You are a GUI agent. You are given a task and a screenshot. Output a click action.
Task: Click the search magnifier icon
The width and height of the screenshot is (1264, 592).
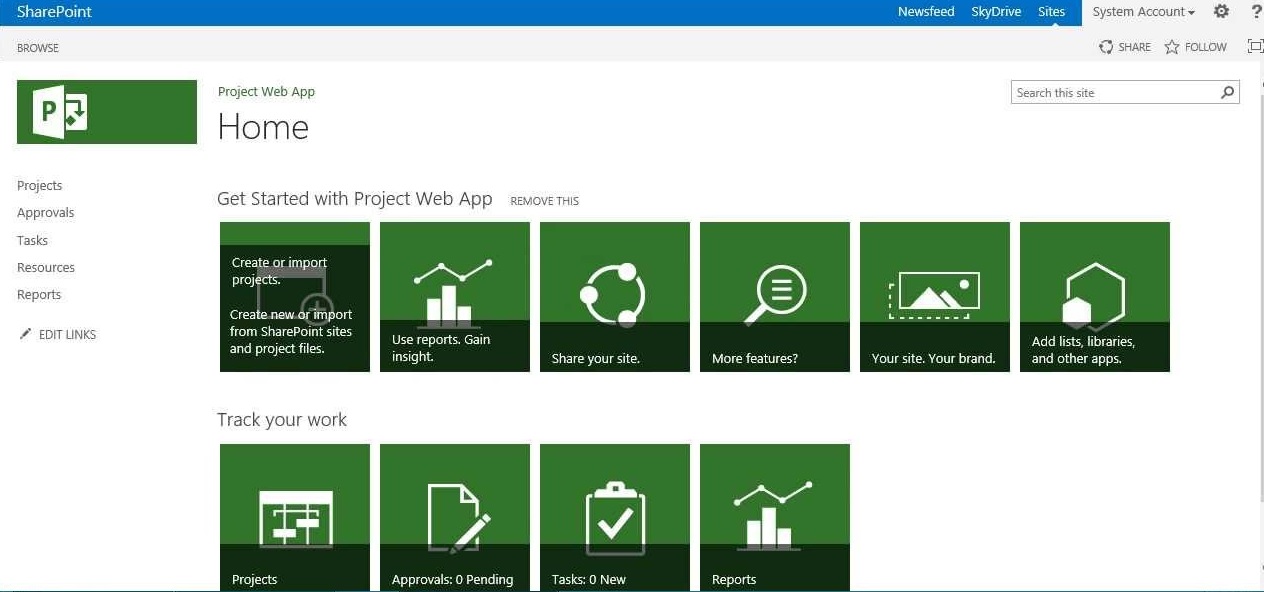[1228, 93]
